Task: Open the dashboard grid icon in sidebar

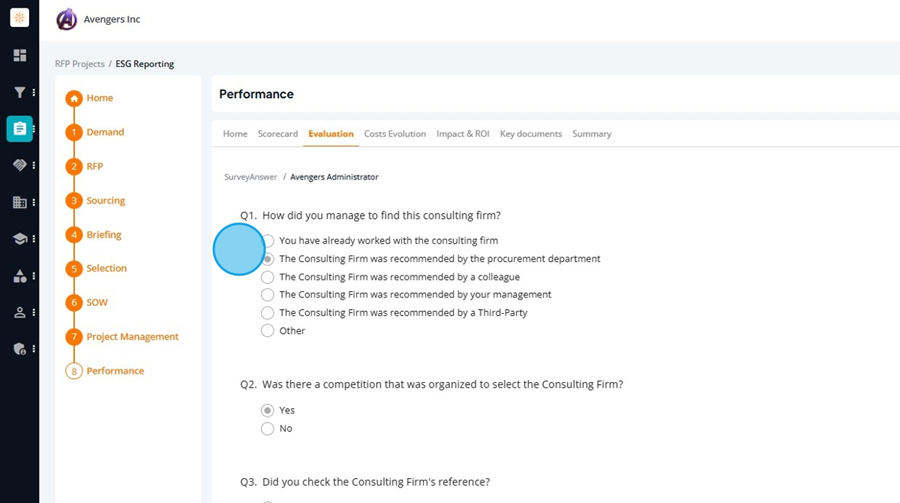Action: tap(20, 55)
